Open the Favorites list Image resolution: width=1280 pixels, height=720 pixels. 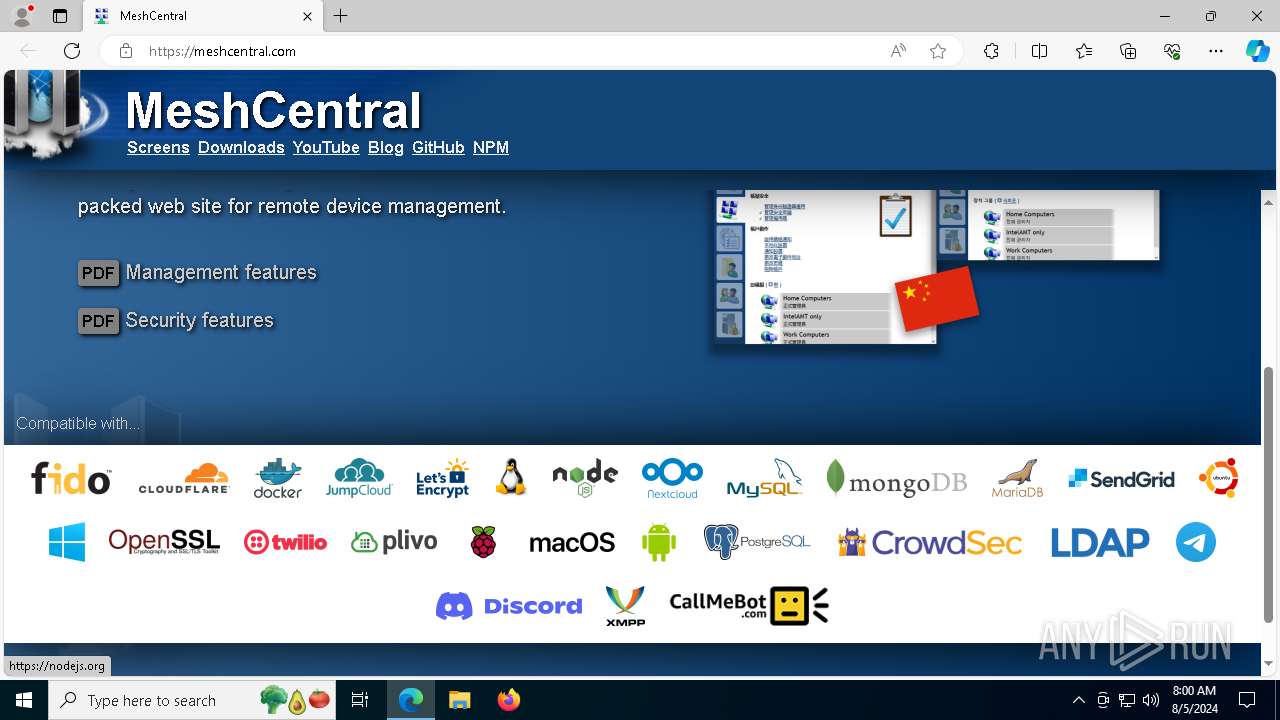tap(1084, 51)
